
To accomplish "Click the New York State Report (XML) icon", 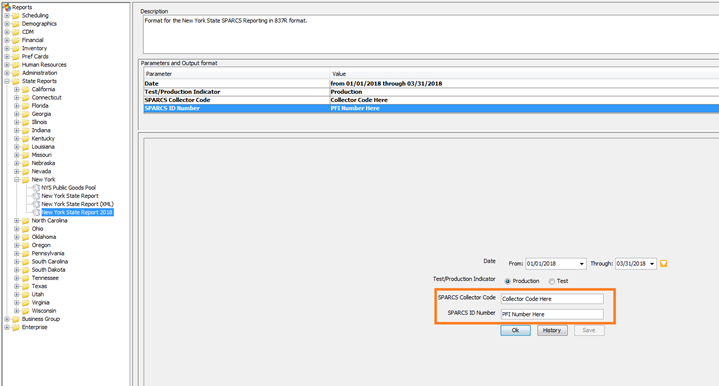I will (36, 204).
